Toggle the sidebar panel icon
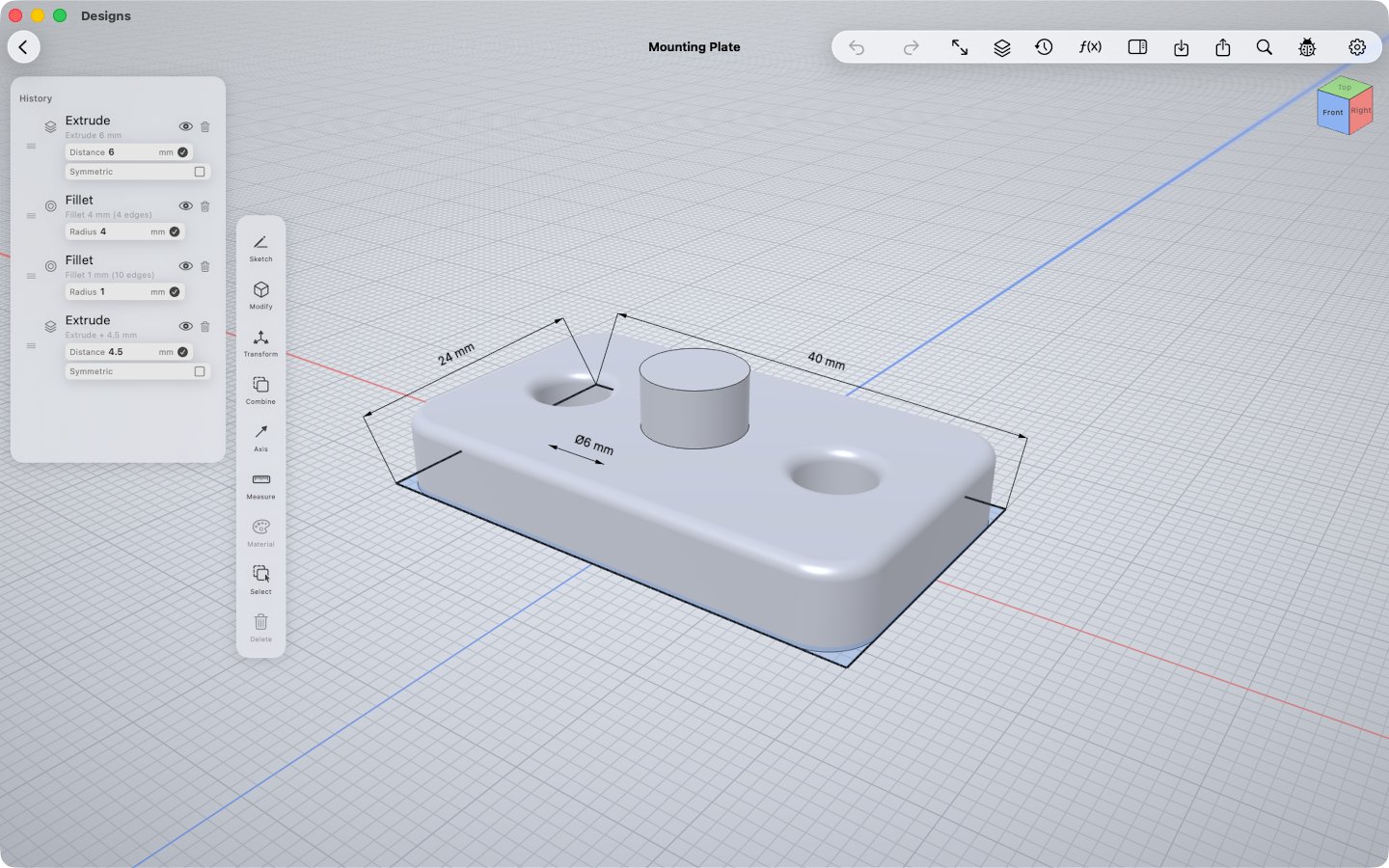 pyautogui.click(x=1137, y=47)
